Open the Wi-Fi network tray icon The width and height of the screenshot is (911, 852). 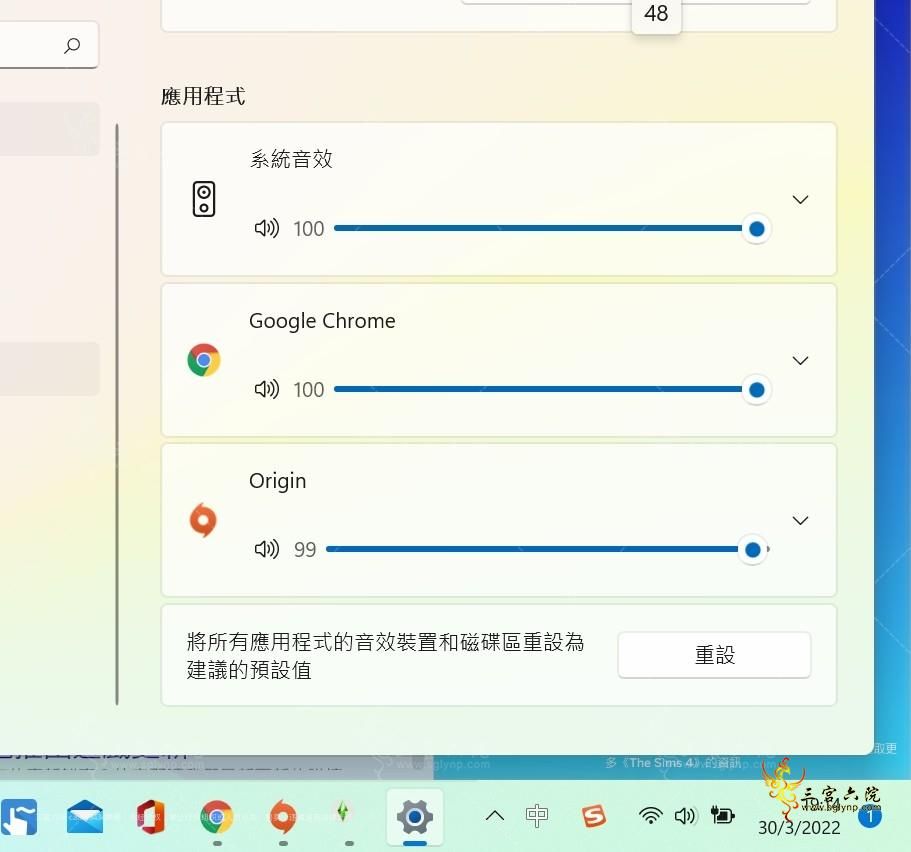tap(651, 816)
